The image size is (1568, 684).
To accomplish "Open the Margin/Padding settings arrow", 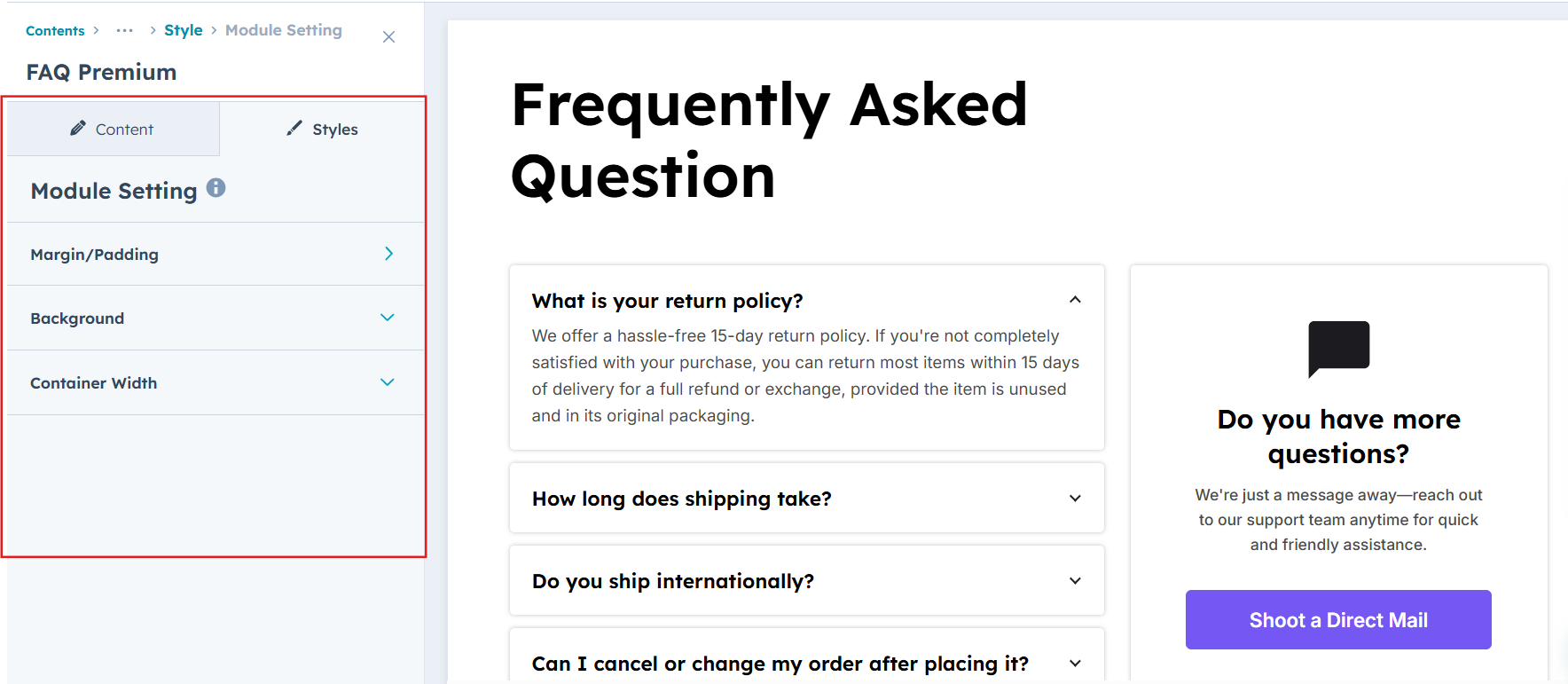I will pyautogui.click(x=388, y=254).
